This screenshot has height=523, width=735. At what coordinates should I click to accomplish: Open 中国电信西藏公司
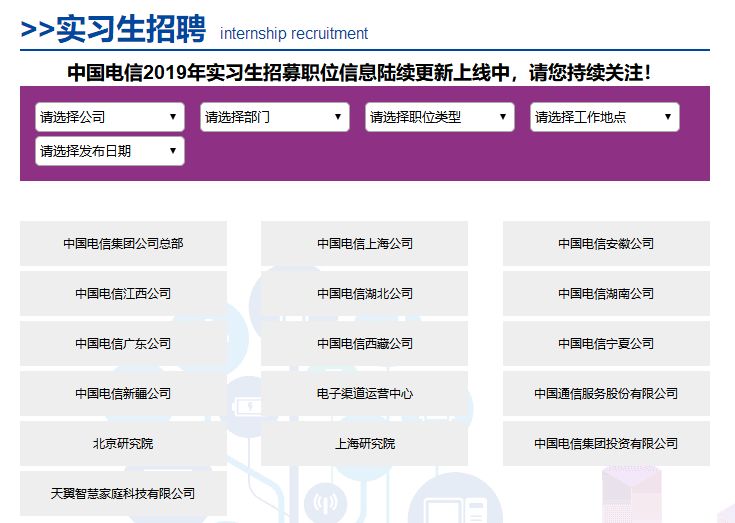(x=365, y=344)
